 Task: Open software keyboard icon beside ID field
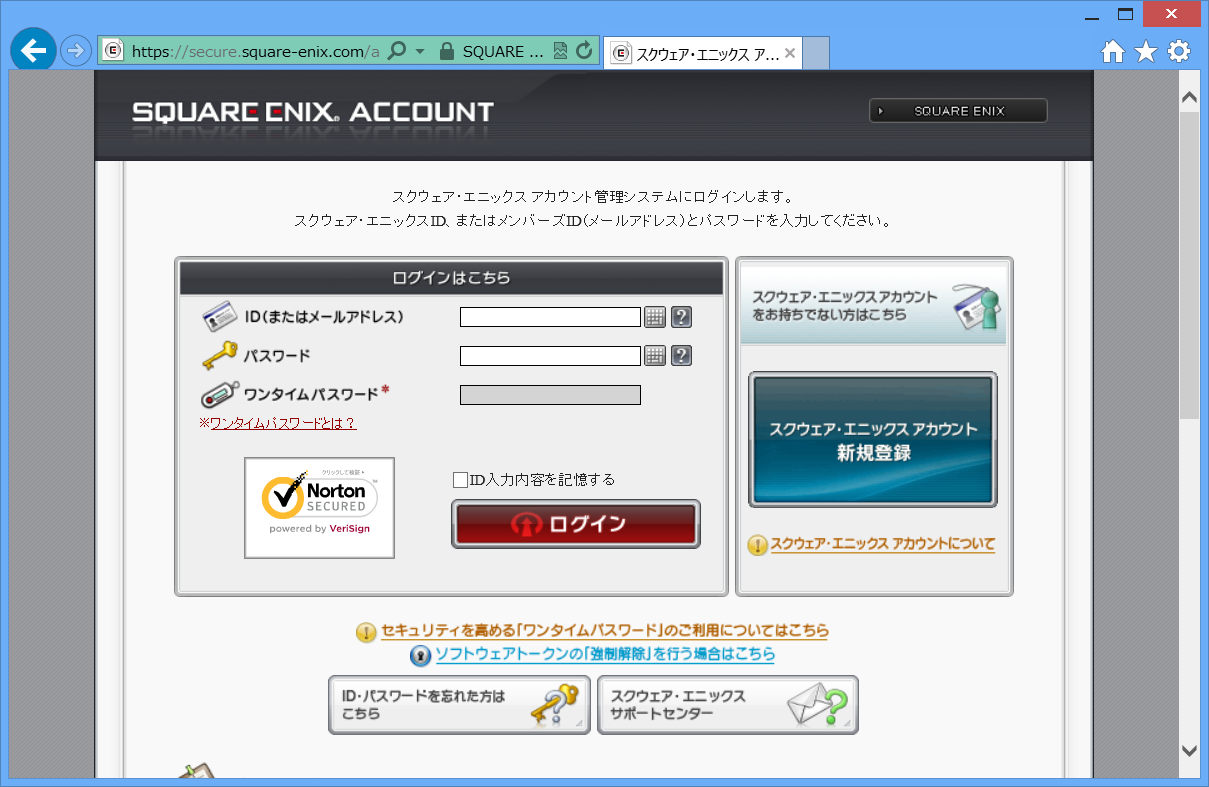click(655, 317)
